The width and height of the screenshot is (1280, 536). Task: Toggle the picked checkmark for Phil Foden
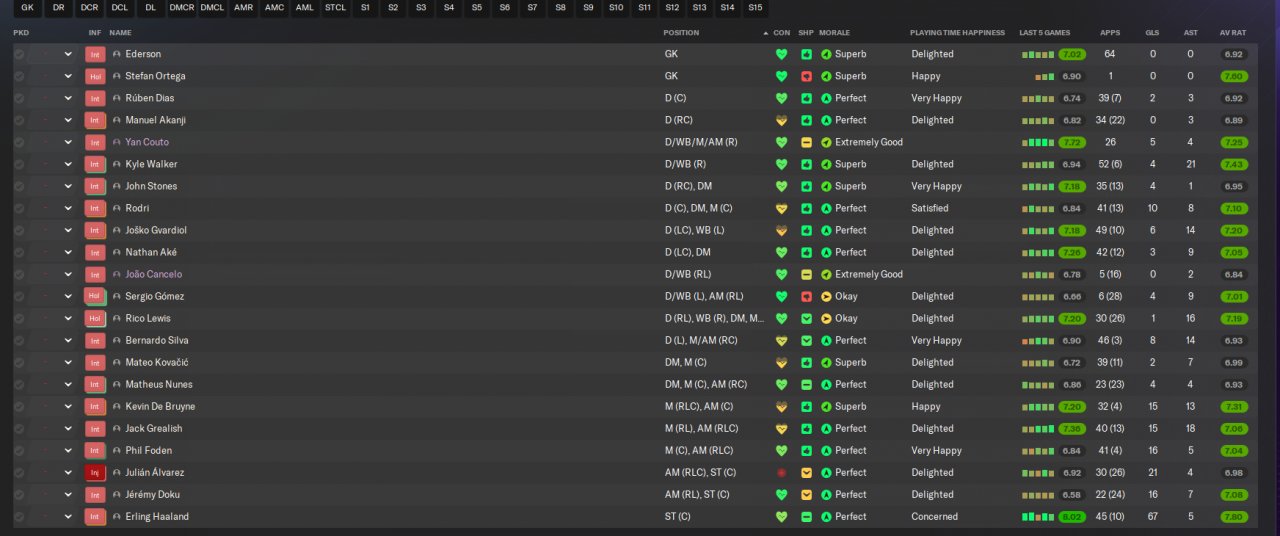pyautogui.click(x=19, y=450)
